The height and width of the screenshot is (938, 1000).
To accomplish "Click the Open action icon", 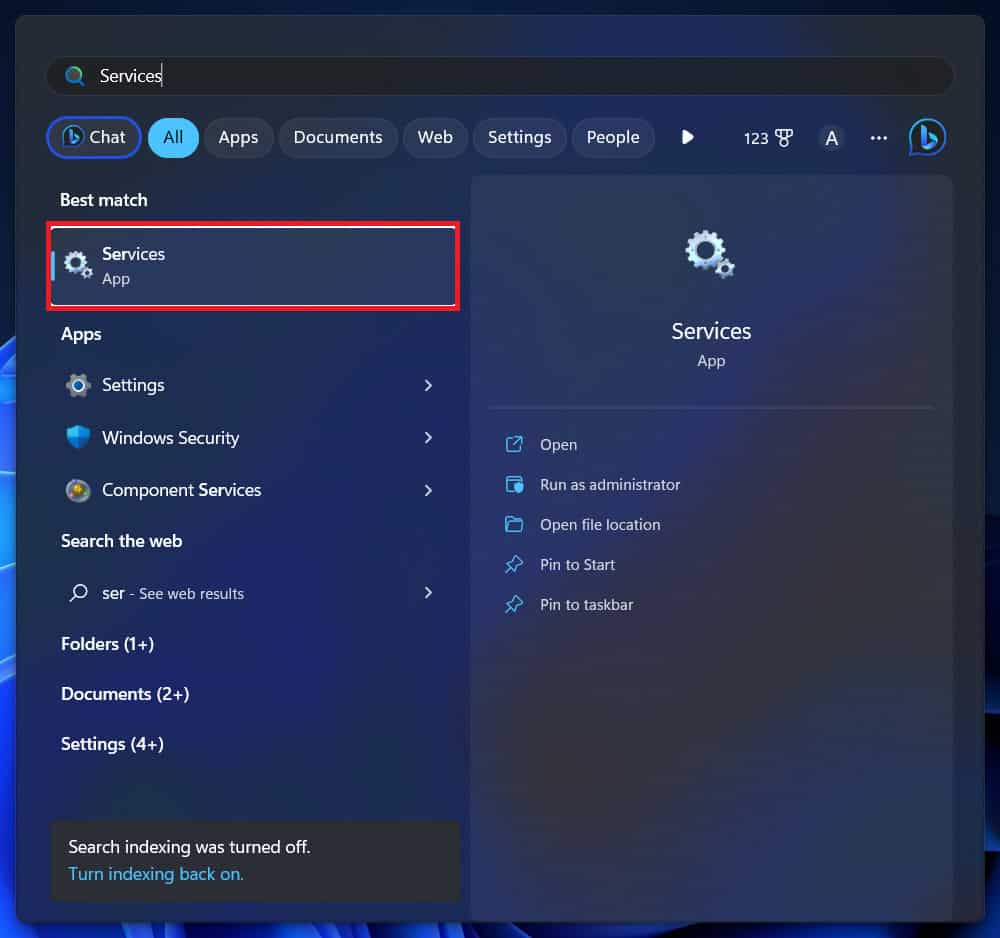I will [514, 444].
